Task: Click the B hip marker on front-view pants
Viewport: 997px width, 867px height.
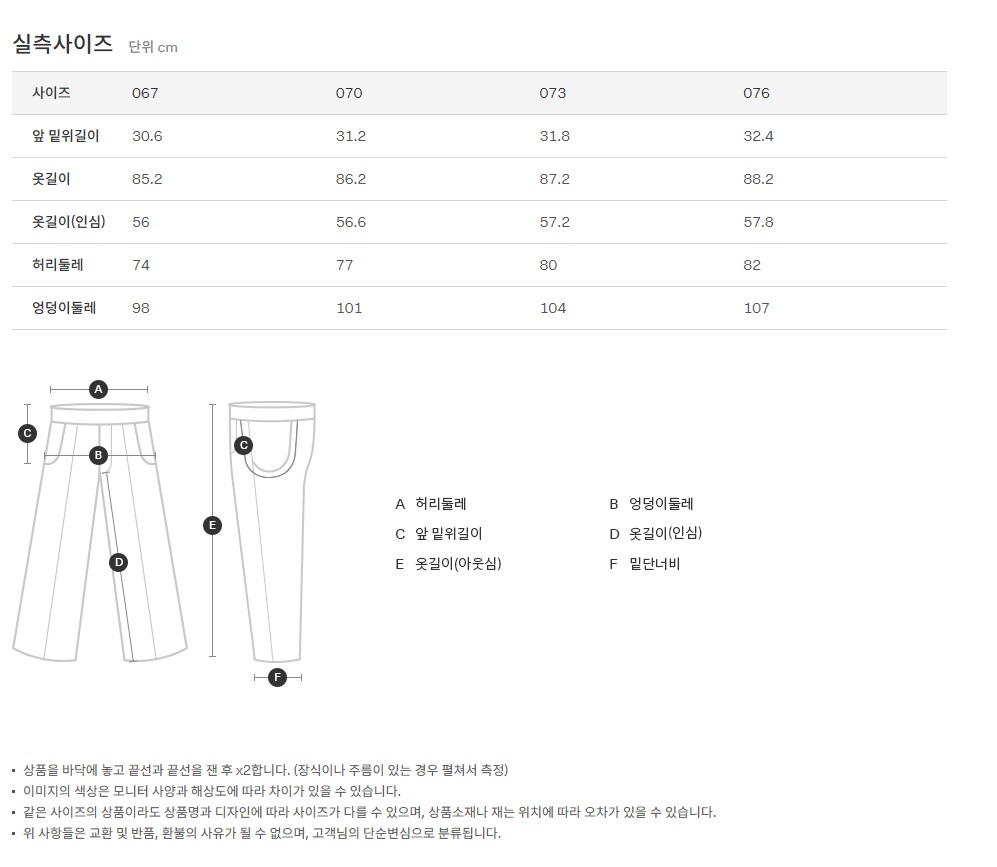Action: click(98, 455)
